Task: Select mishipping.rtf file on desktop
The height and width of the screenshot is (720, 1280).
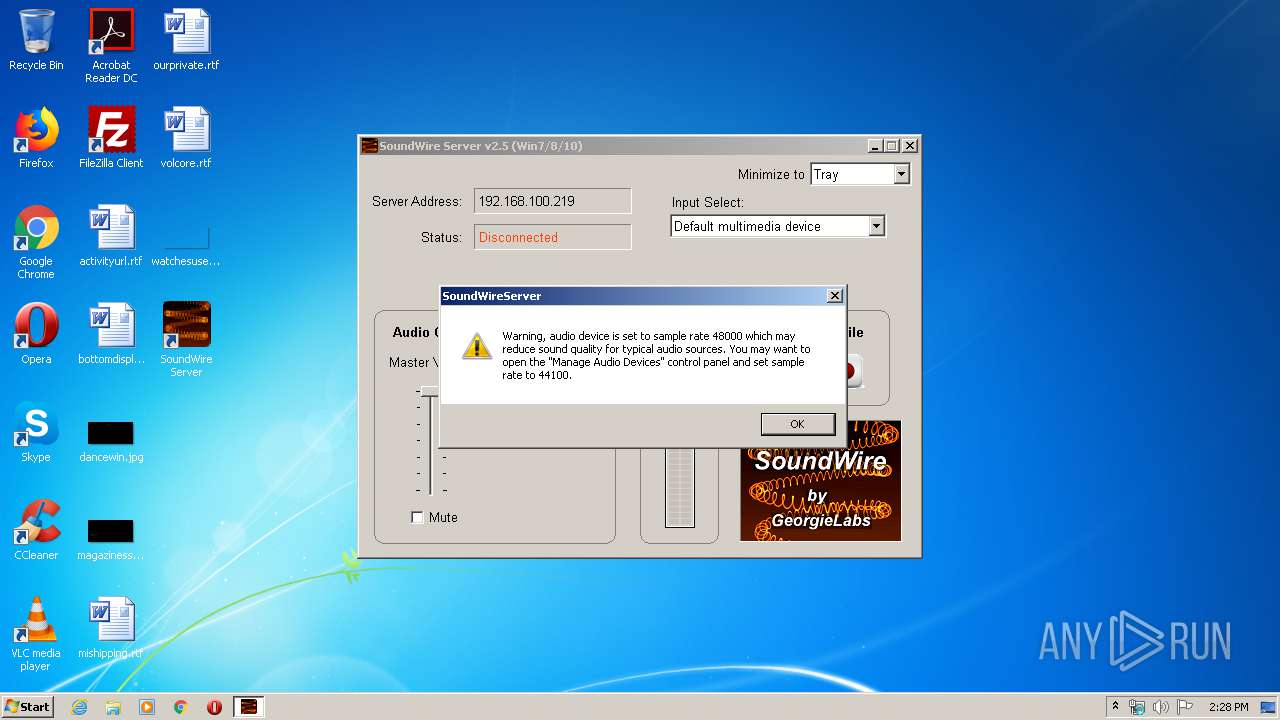Action: click(x=111, y=628)
